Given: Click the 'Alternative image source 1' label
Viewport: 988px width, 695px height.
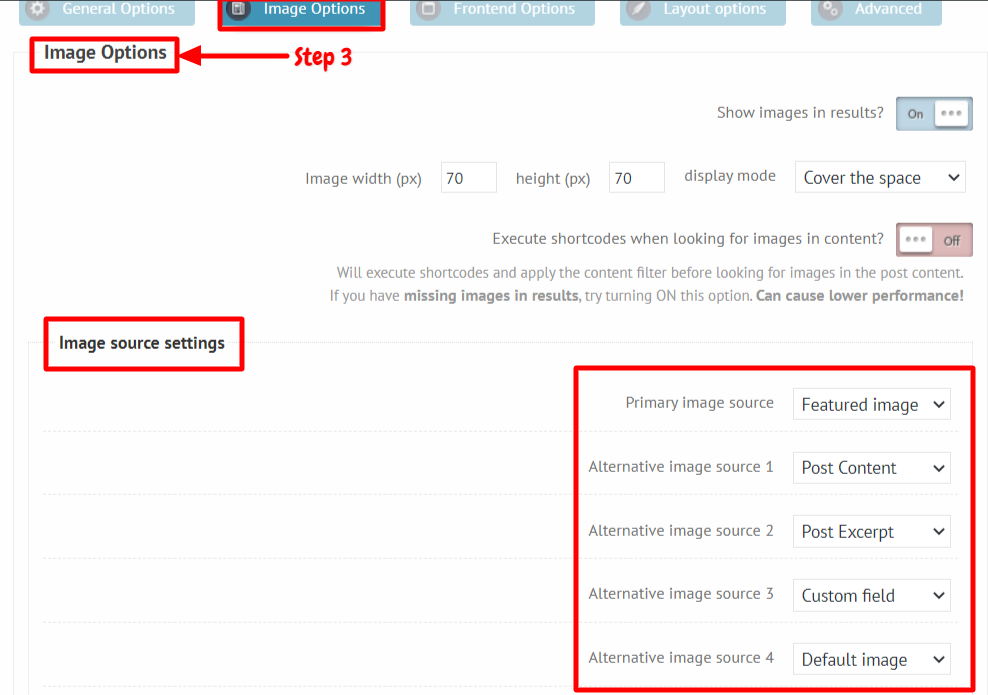Looking at the screenshot, I should (x=681, y=467).
